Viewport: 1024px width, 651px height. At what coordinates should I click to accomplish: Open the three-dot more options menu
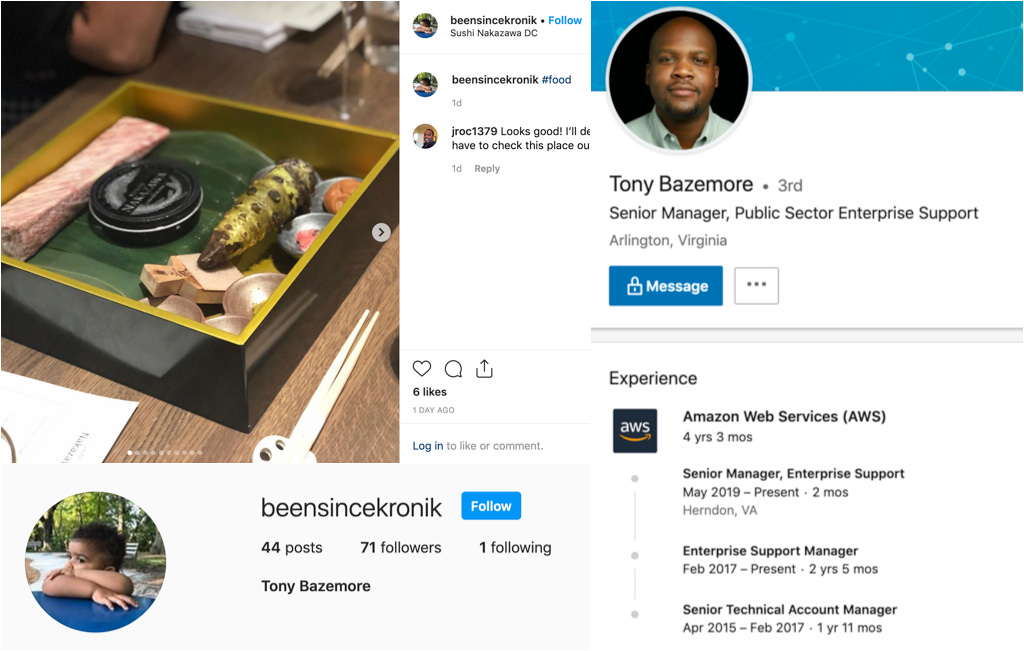coord(756,285)
